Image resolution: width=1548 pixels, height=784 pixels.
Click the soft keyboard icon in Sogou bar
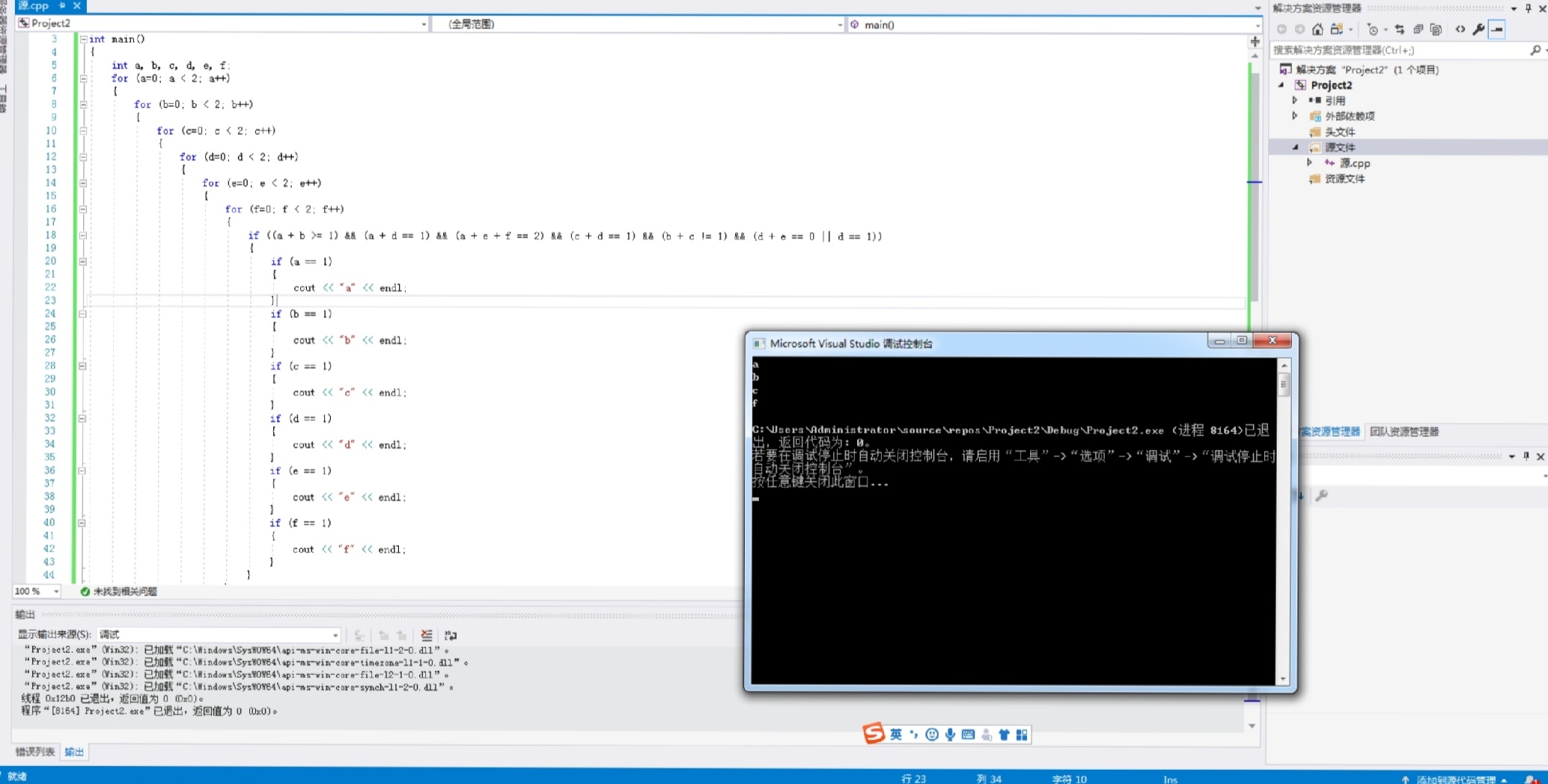[x=968, y=735]
